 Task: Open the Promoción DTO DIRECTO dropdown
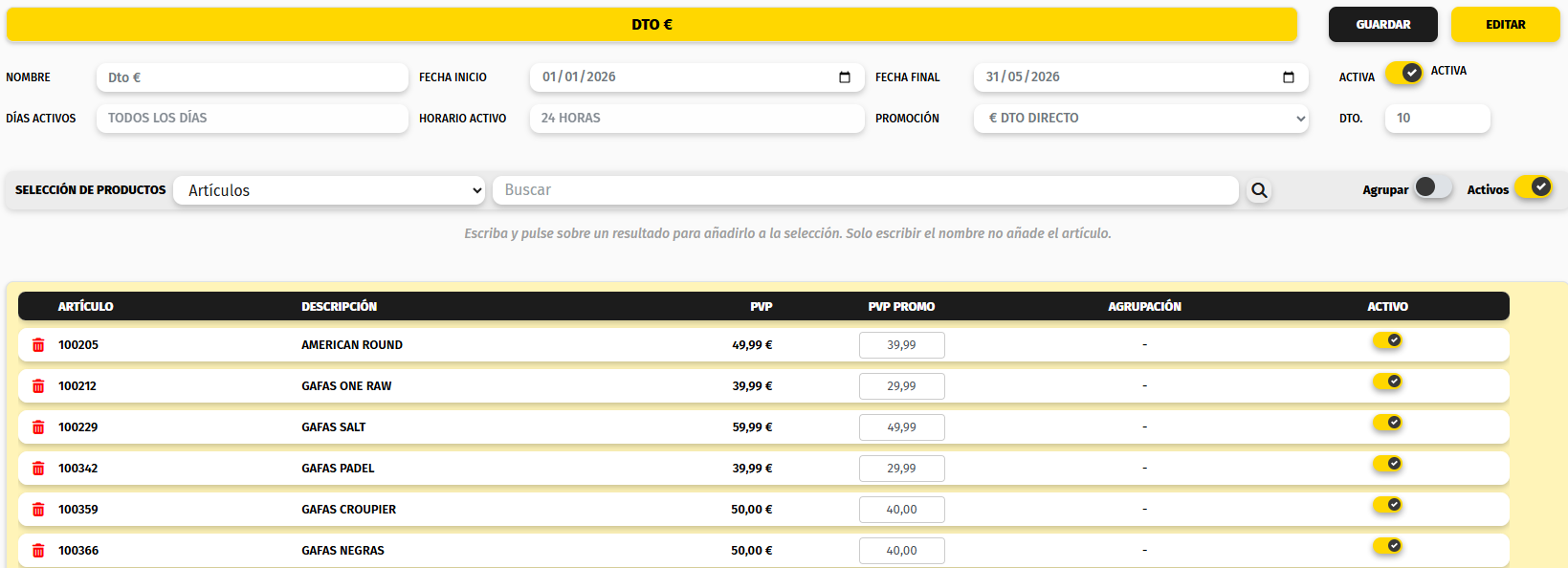coord(1141,119)
